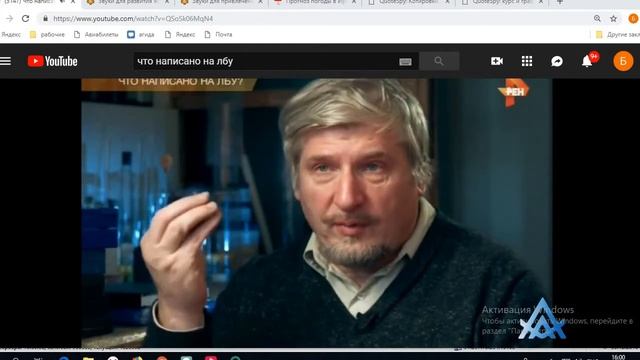Open the notifications bell
Viewport: 640px width, 360px height.
[x=587, y=61]
